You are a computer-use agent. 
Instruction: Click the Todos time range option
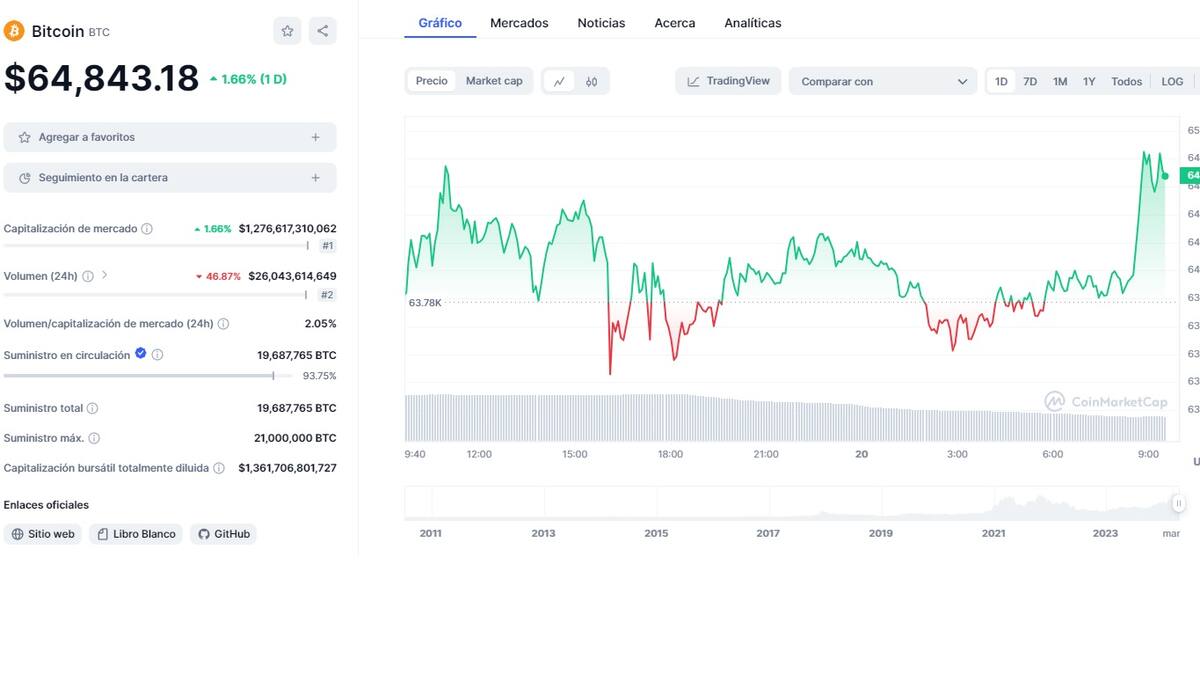tap(1126, 81)
